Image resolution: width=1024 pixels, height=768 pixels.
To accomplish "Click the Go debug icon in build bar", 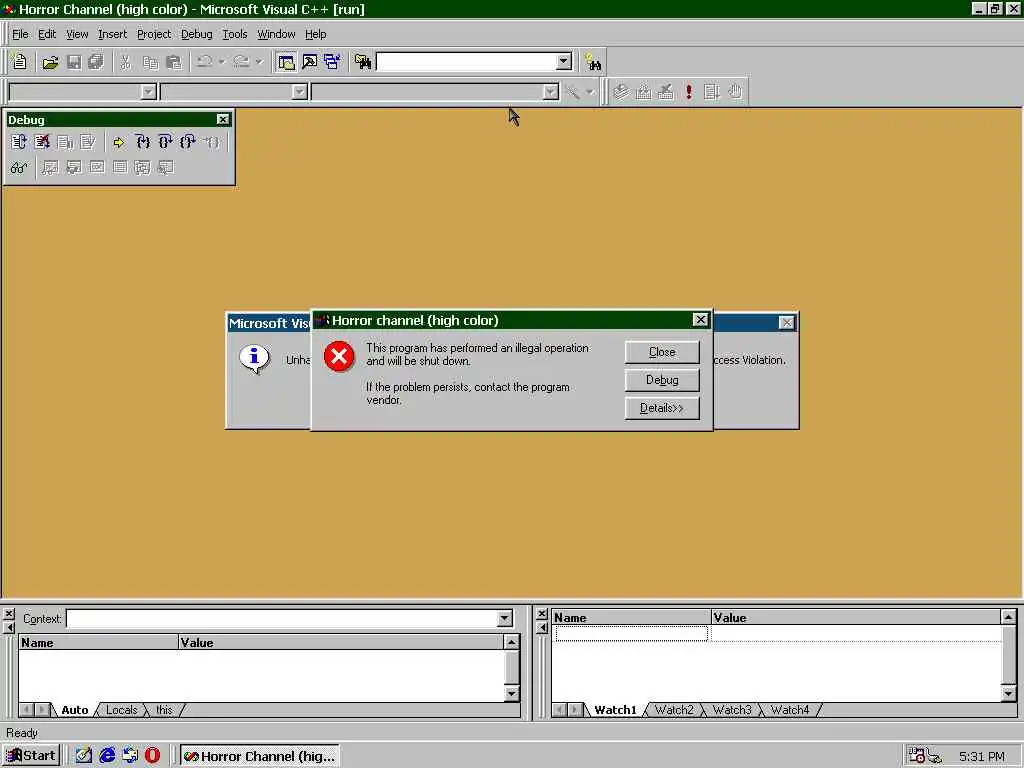I will [x=712, y=91].
